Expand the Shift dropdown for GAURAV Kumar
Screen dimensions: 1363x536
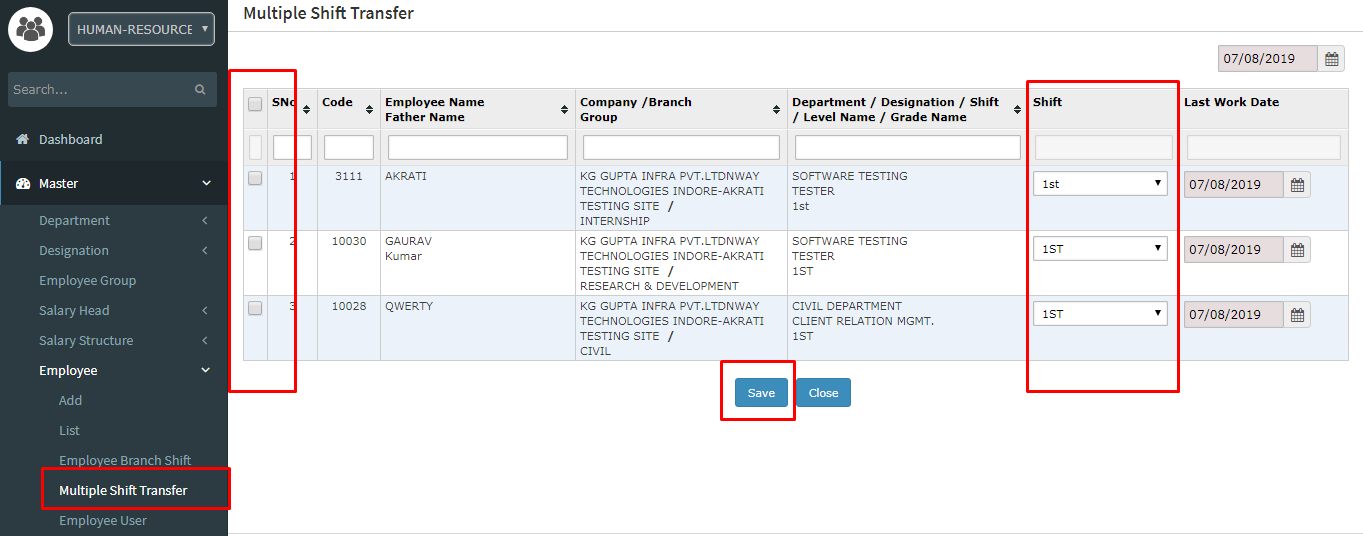pos(1099,249)
